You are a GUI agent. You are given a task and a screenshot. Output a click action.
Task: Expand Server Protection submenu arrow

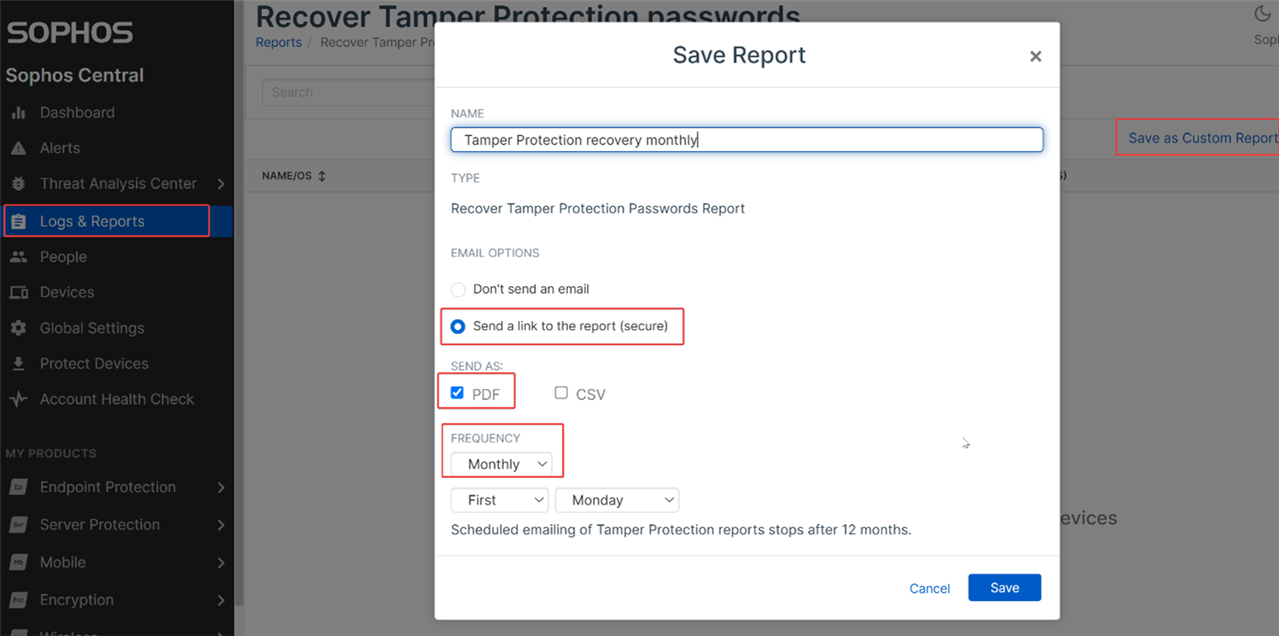(x=221, y=525)
